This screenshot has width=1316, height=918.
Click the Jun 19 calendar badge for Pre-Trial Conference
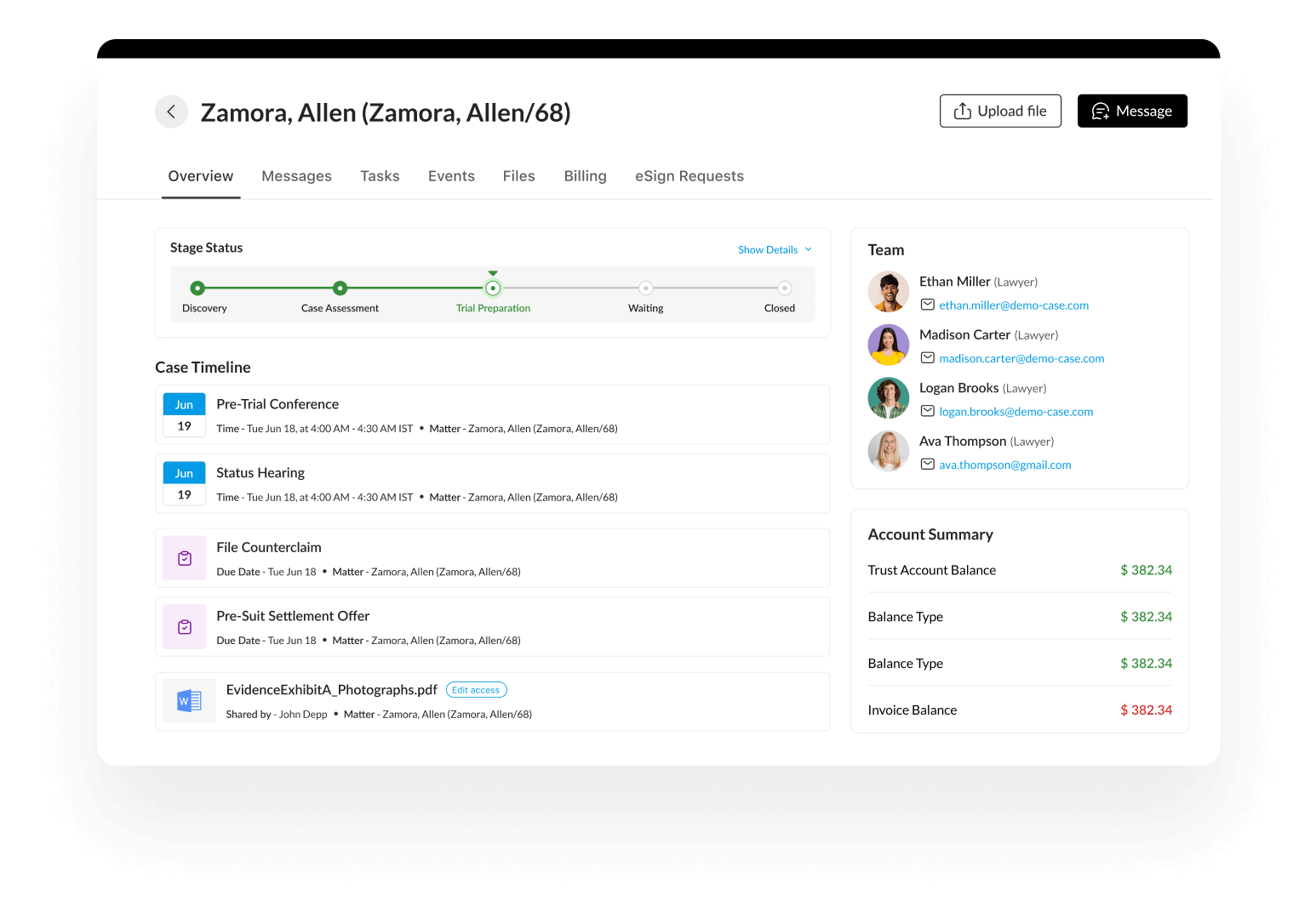point(185,414)
